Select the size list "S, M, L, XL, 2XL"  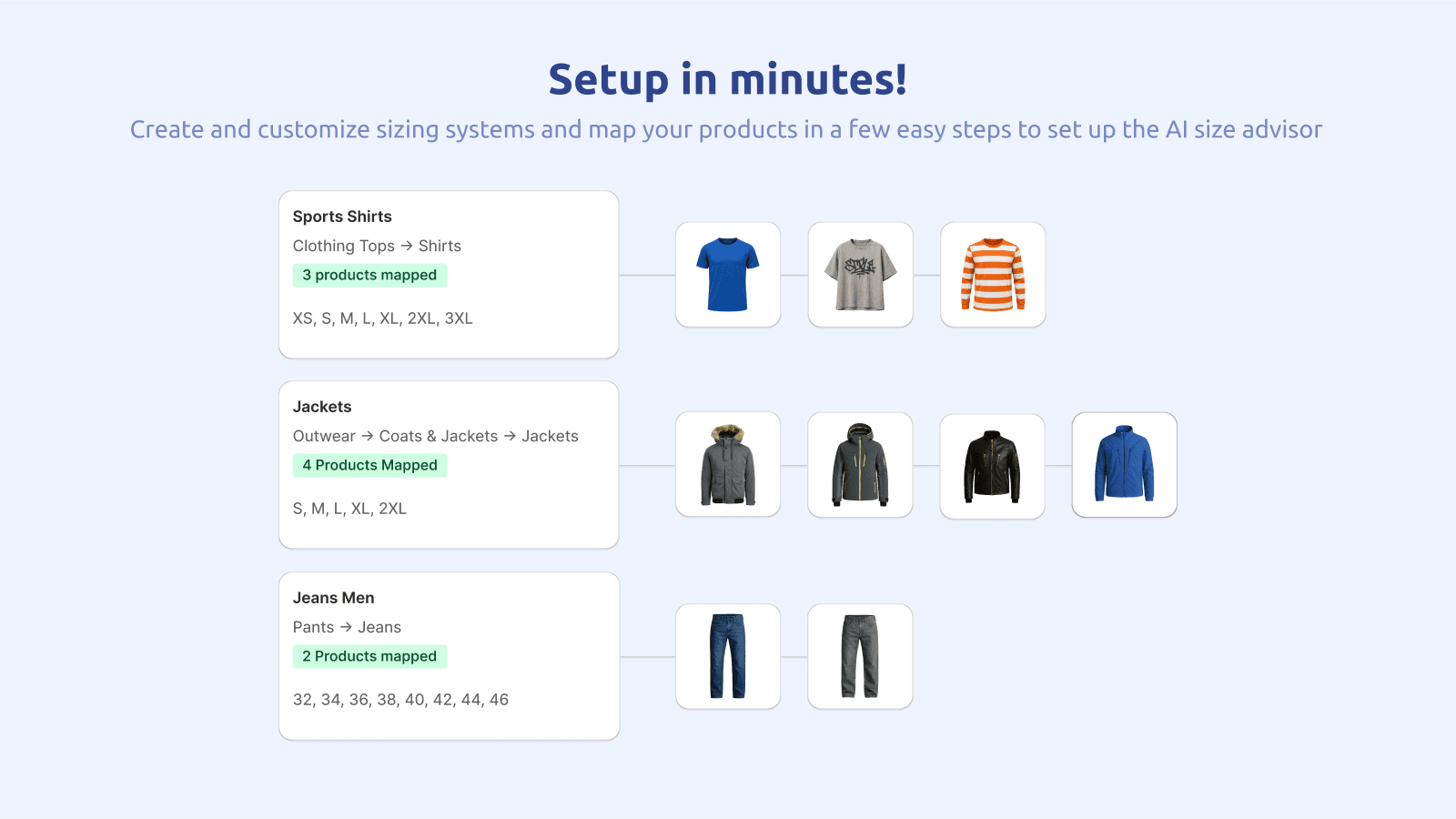pyautogui.click(x=349, y=509)
